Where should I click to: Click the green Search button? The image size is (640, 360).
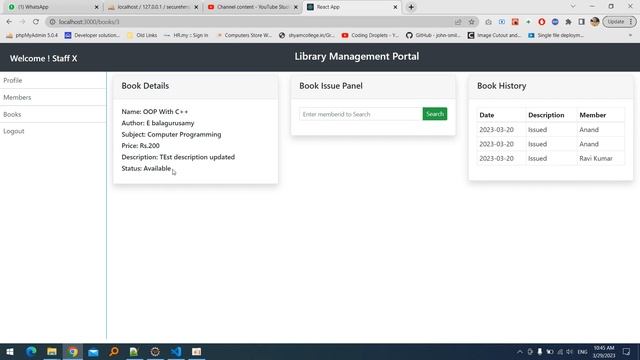click(435, 114)
